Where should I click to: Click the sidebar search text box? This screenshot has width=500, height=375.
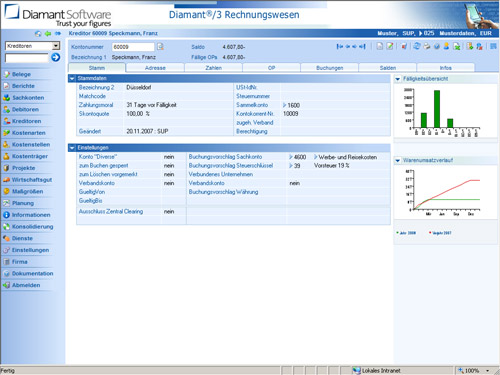[27, 58]
